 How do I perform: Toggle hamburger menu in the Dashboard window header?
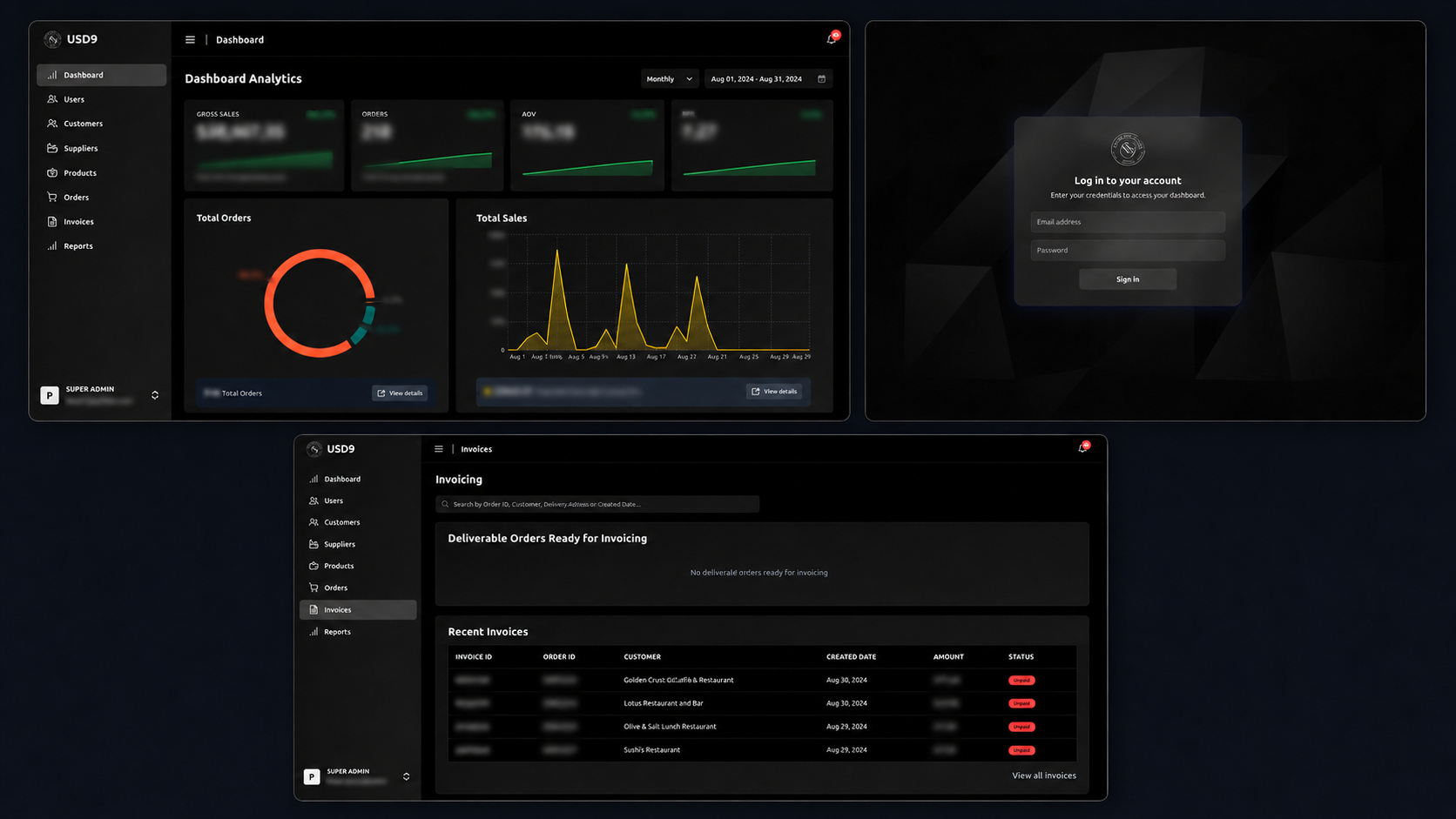click(190, 39)
